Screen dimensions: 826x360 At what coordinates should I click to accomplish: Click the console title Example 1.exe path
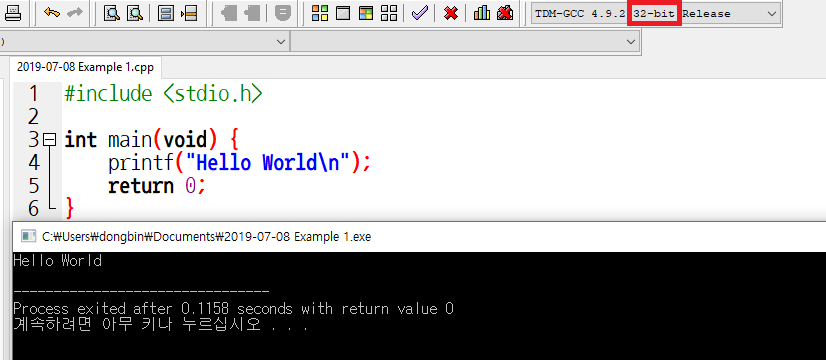[x=206, y=237]
